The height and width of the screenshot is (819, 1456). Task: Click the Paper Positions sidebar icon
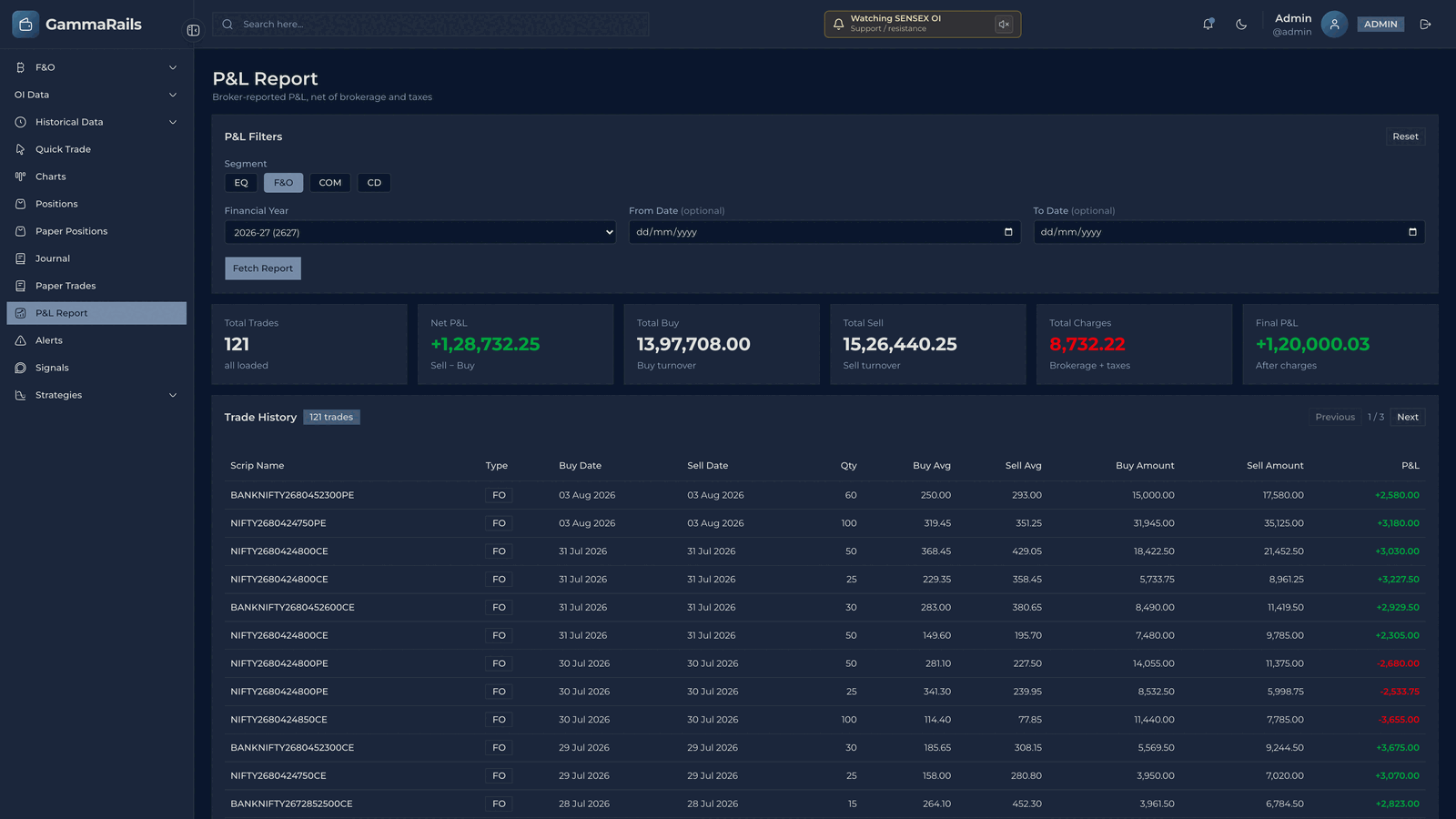[x=20, y=231]
